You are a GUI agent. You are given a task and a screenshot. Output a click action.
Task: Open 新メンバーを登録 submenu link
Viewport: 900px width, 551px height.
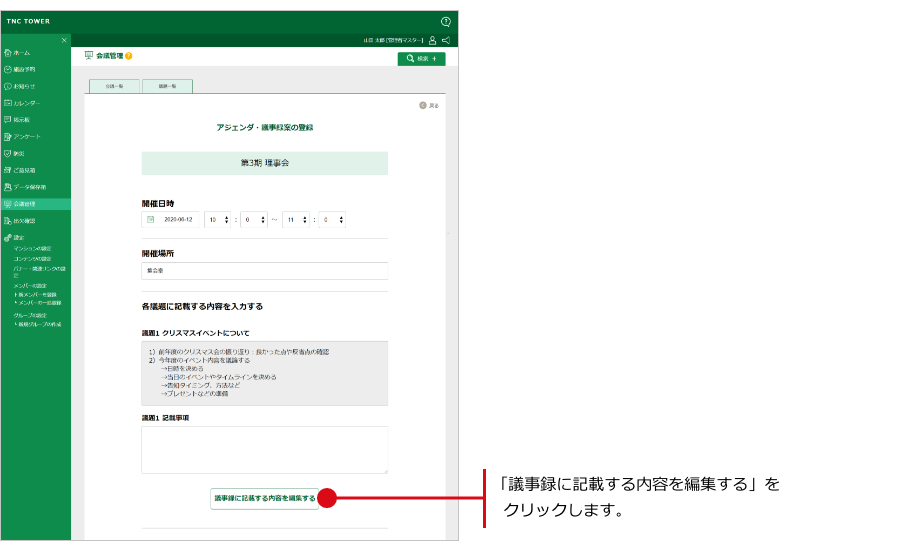coord(36,294)
